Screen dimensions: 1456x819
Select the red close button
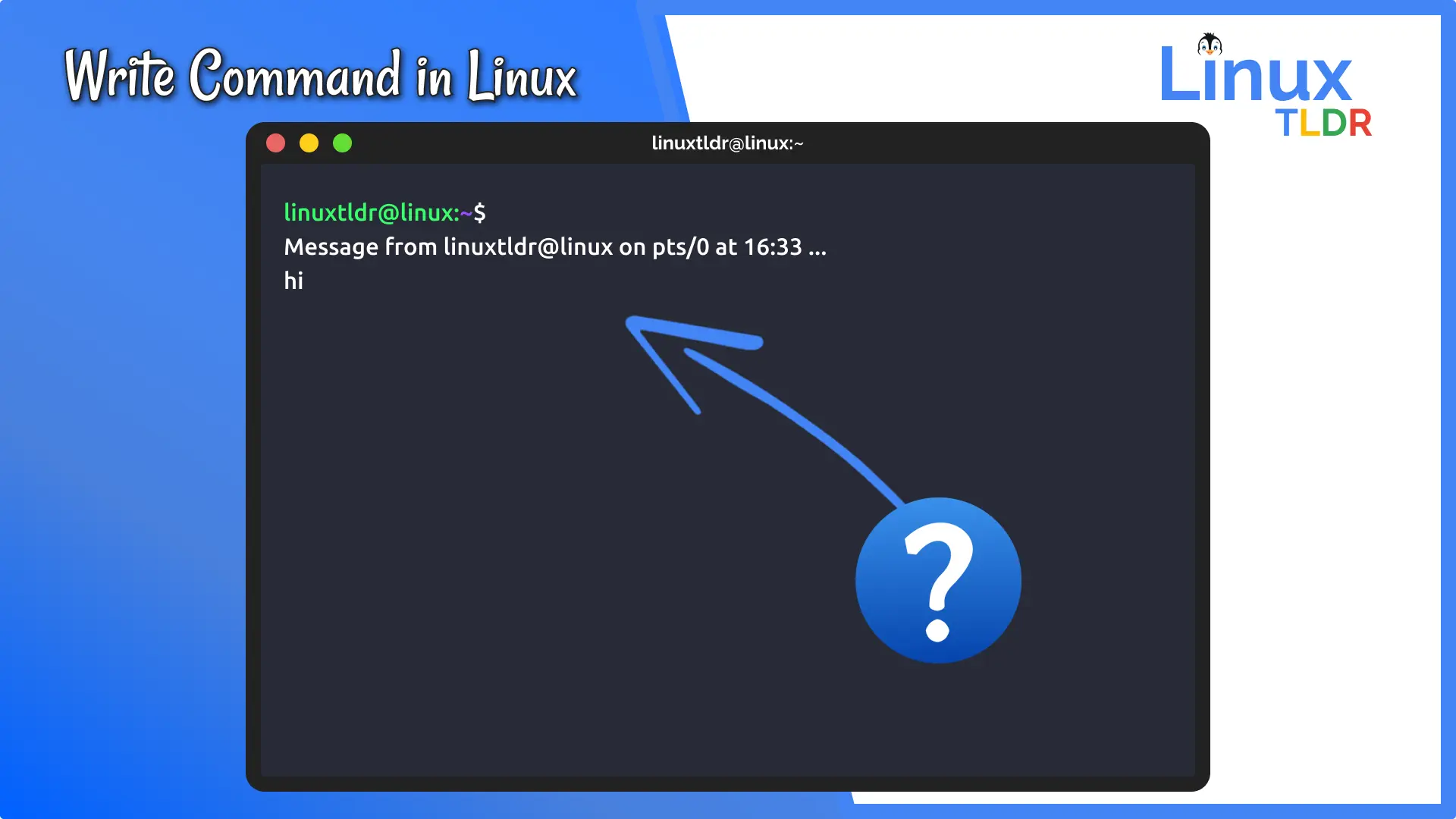click(x=278, y=143)
